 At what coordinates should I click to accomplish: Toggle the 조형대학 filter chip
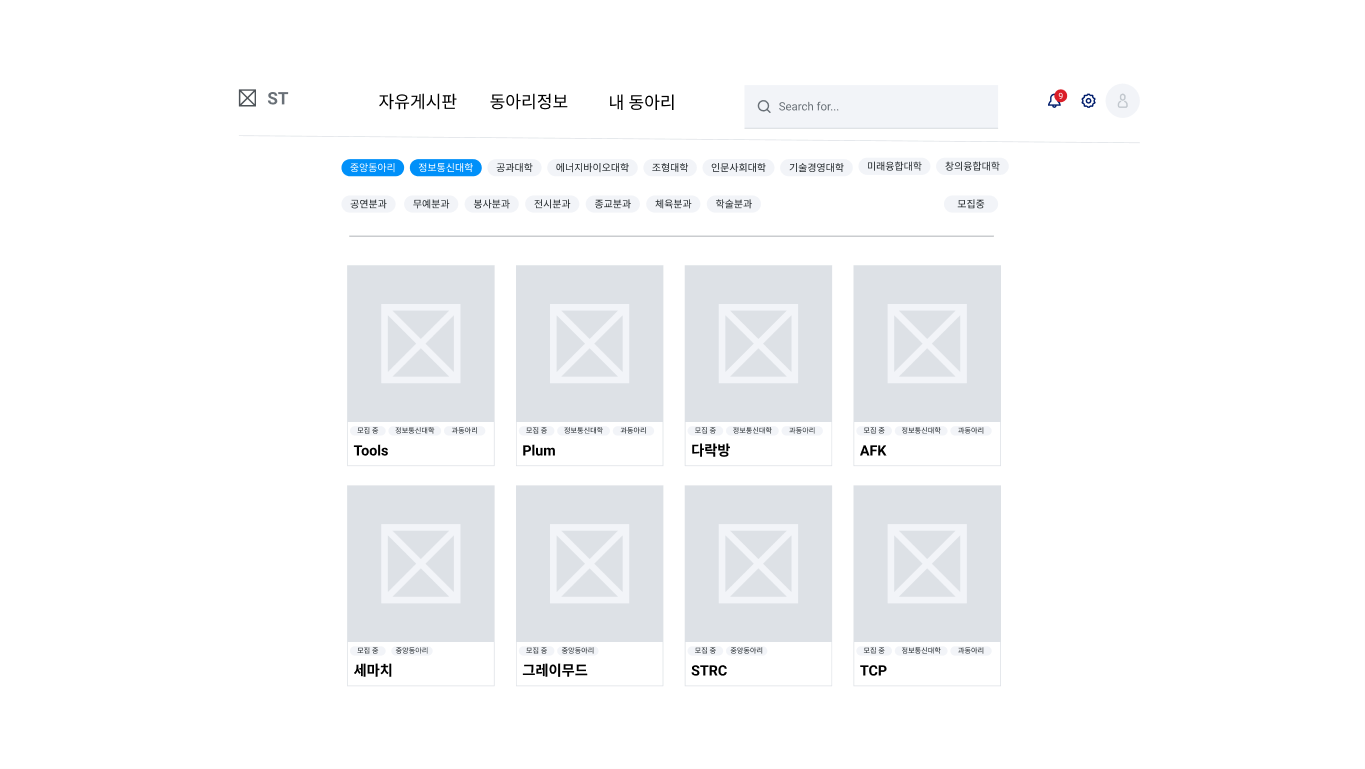pyautogui.click(x=670, y=168)
